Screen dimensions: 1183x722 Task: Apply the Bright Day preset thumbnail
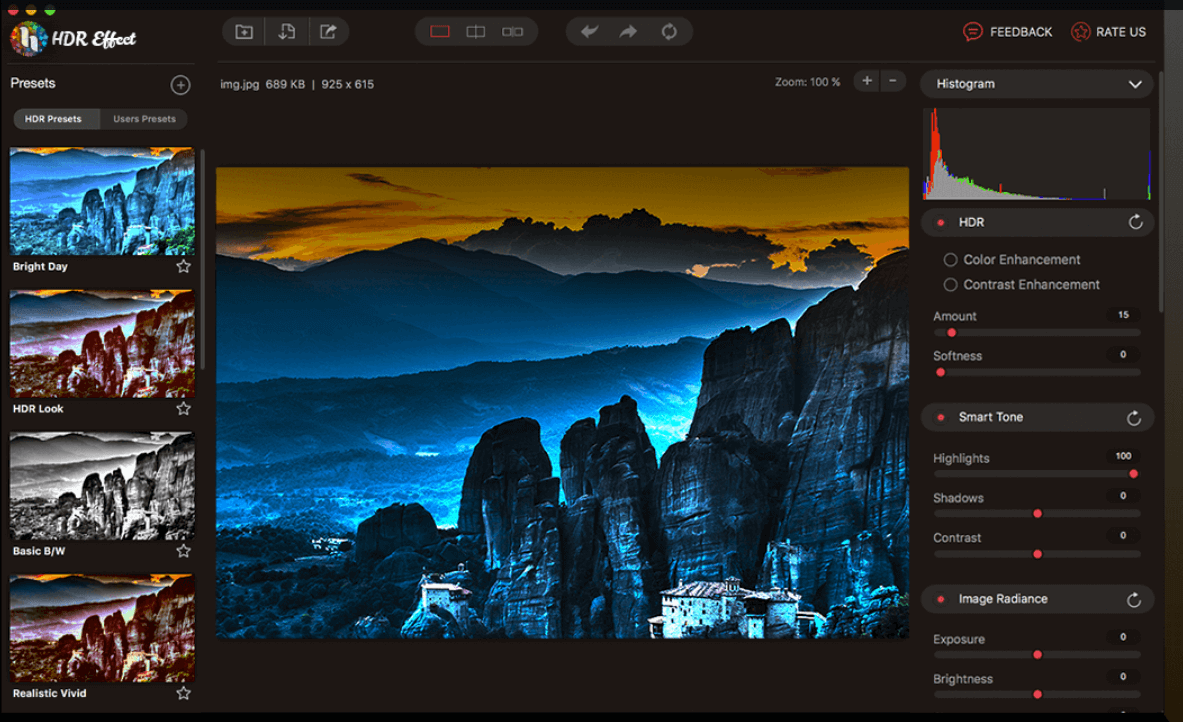101,200
